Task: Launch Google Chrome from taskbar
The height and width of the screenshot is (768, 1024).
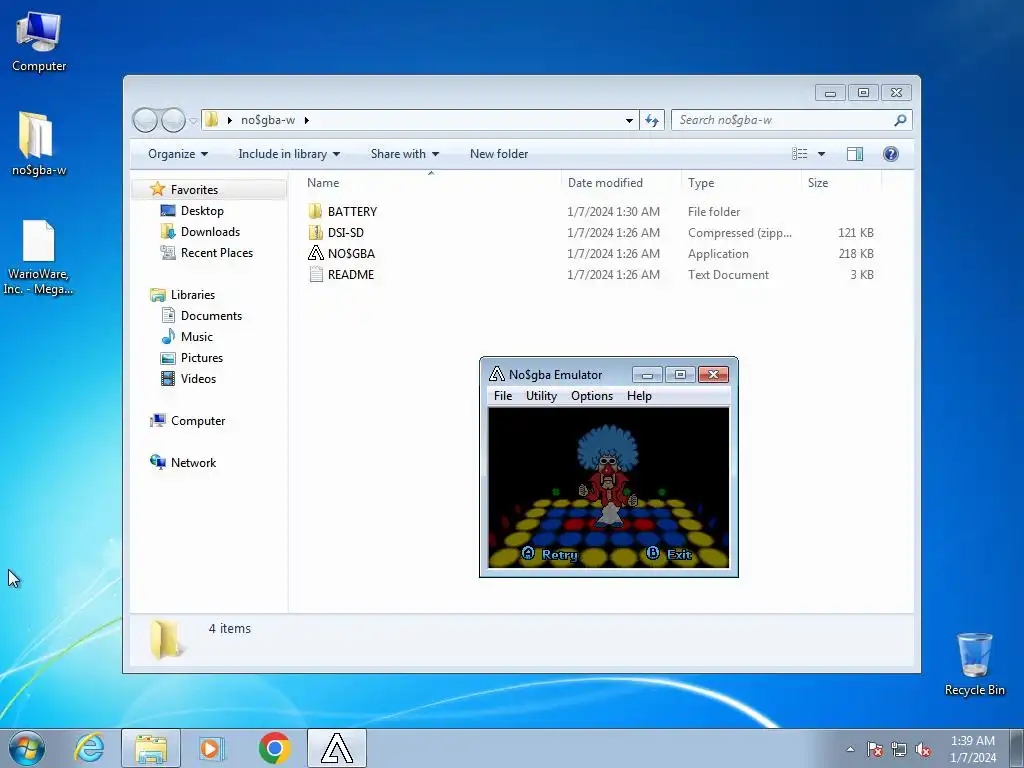Action: (274, 748)
